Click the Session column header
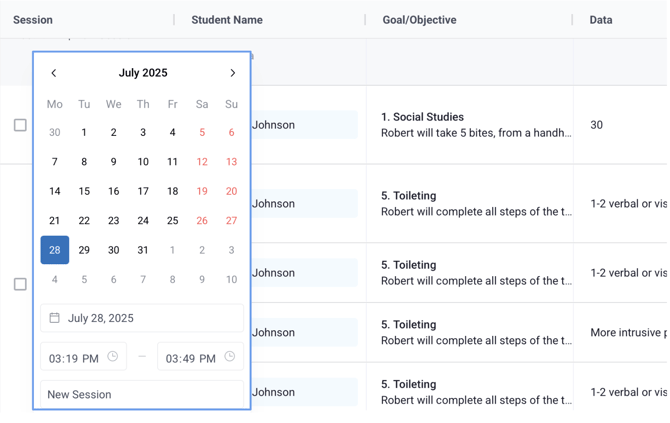This screenshot has height=423, width=670. [x=33, y=20]
